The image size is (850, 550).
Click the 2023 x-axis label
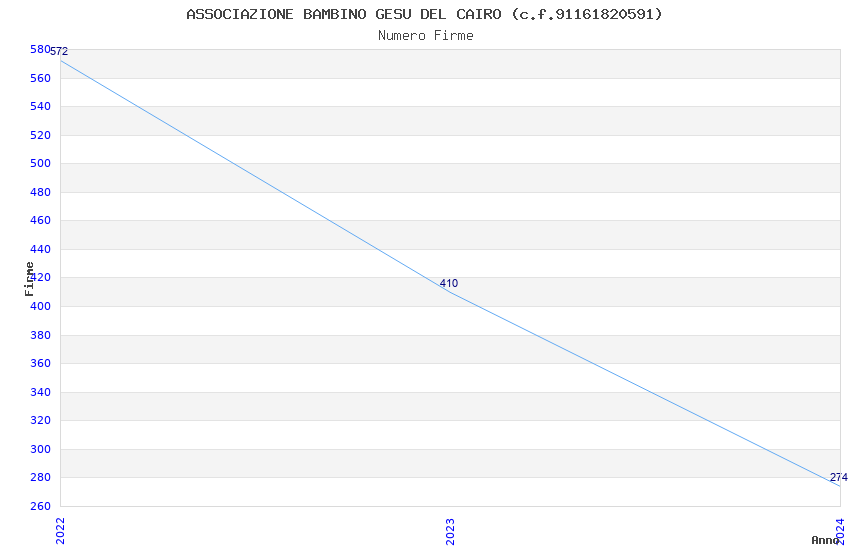tap(450, 531)
